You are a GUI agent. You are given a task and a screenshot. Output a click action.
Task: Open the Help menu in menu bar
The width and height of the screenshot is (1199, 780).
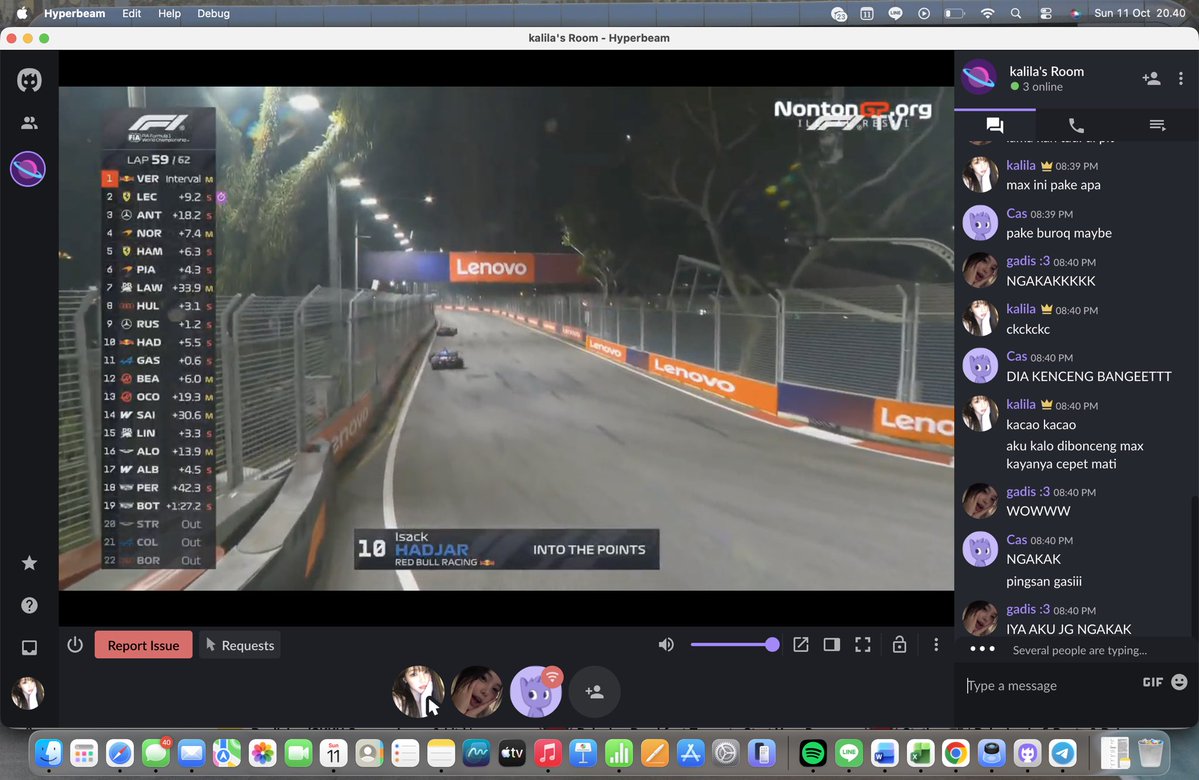[169, 13]
